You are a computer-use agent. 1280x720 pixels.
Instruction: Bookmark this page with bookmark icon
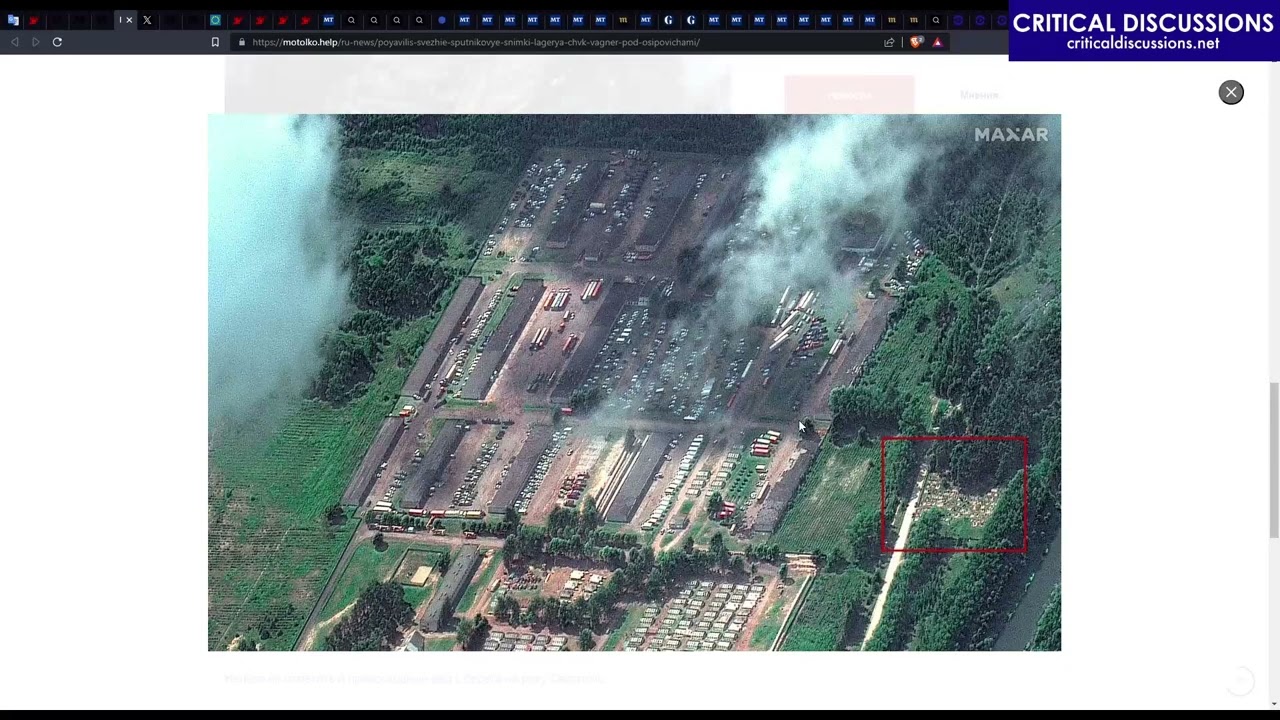coord(215,42)
